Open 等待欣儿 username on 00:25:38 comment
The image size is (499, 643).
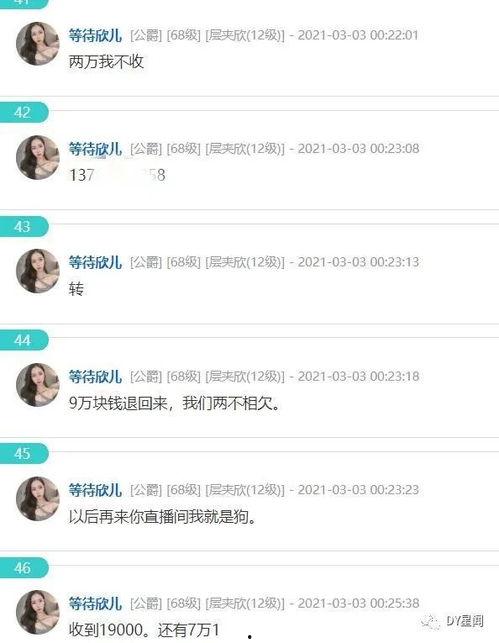pos(95,604)
